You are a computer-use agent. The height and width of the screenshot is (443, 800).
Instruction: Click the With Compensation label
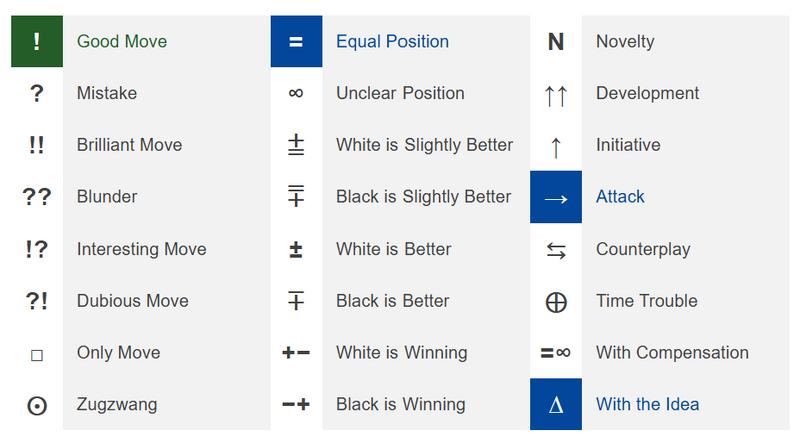[x=672, y=353]
